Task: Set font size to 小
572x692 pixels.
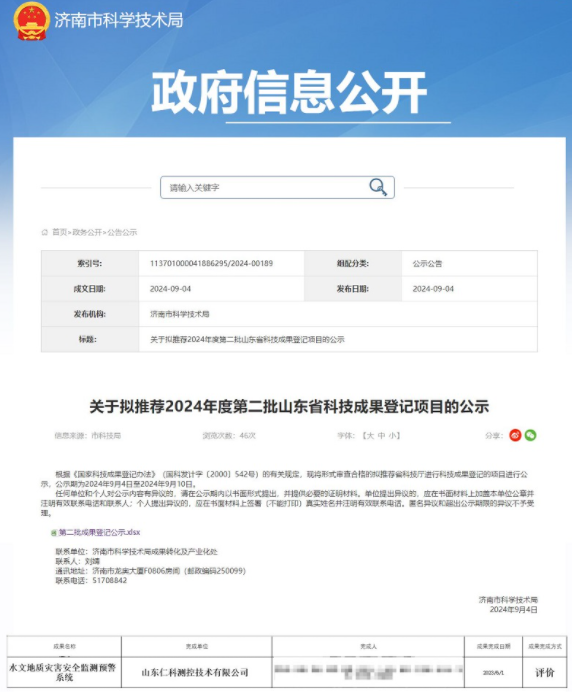Action: [392, 436]
